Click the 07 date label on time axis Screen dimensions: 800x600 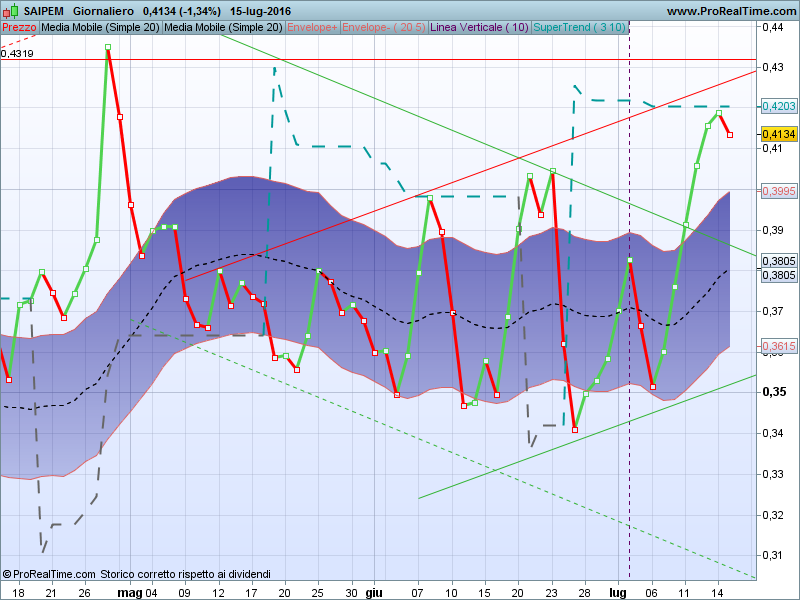click(x=418, y=593)
